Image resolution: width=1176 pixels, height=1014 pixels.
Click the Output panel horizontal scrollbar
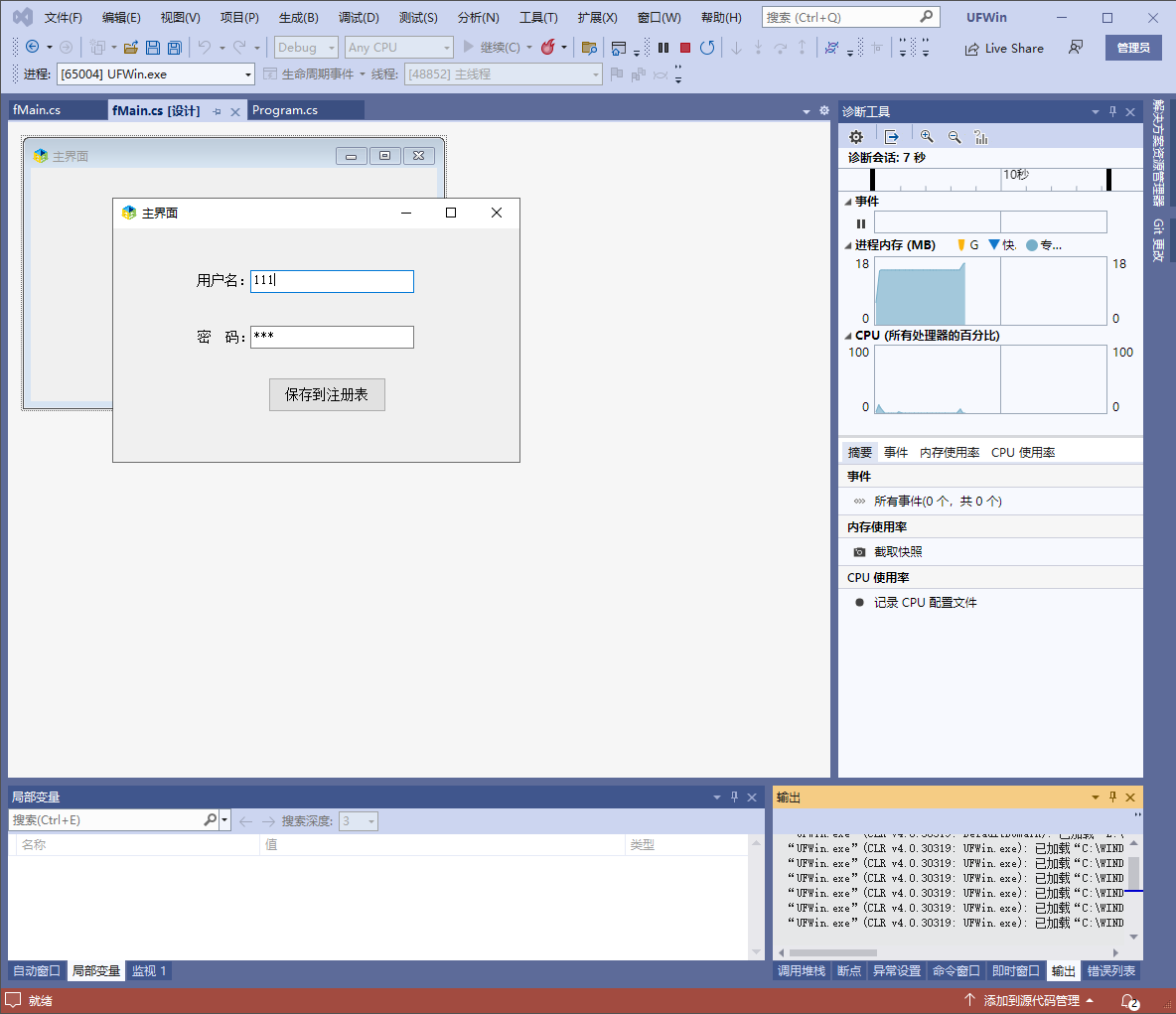click(832, 952)
